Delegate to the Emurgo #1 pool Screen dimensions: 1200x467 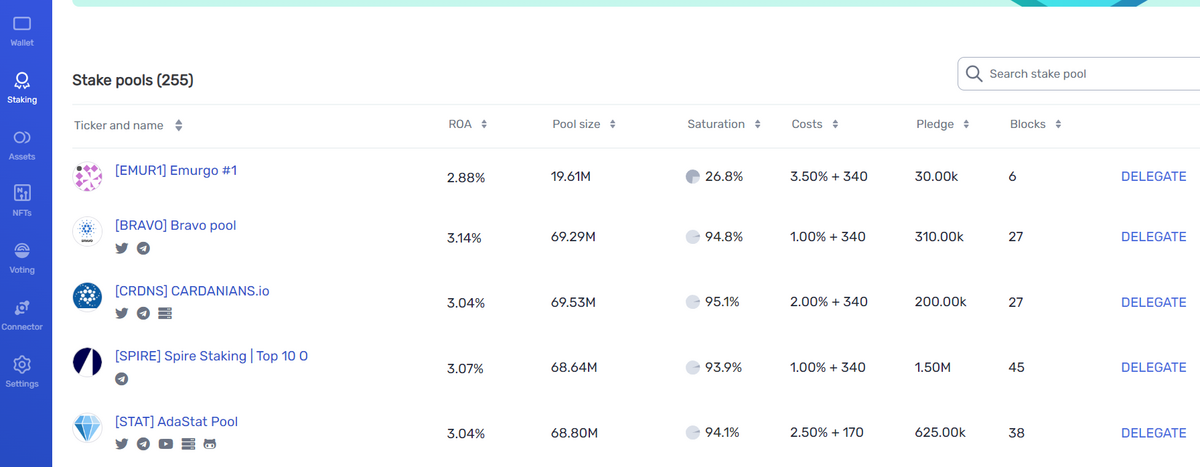pyautogui.click(x=1153, y=176)
